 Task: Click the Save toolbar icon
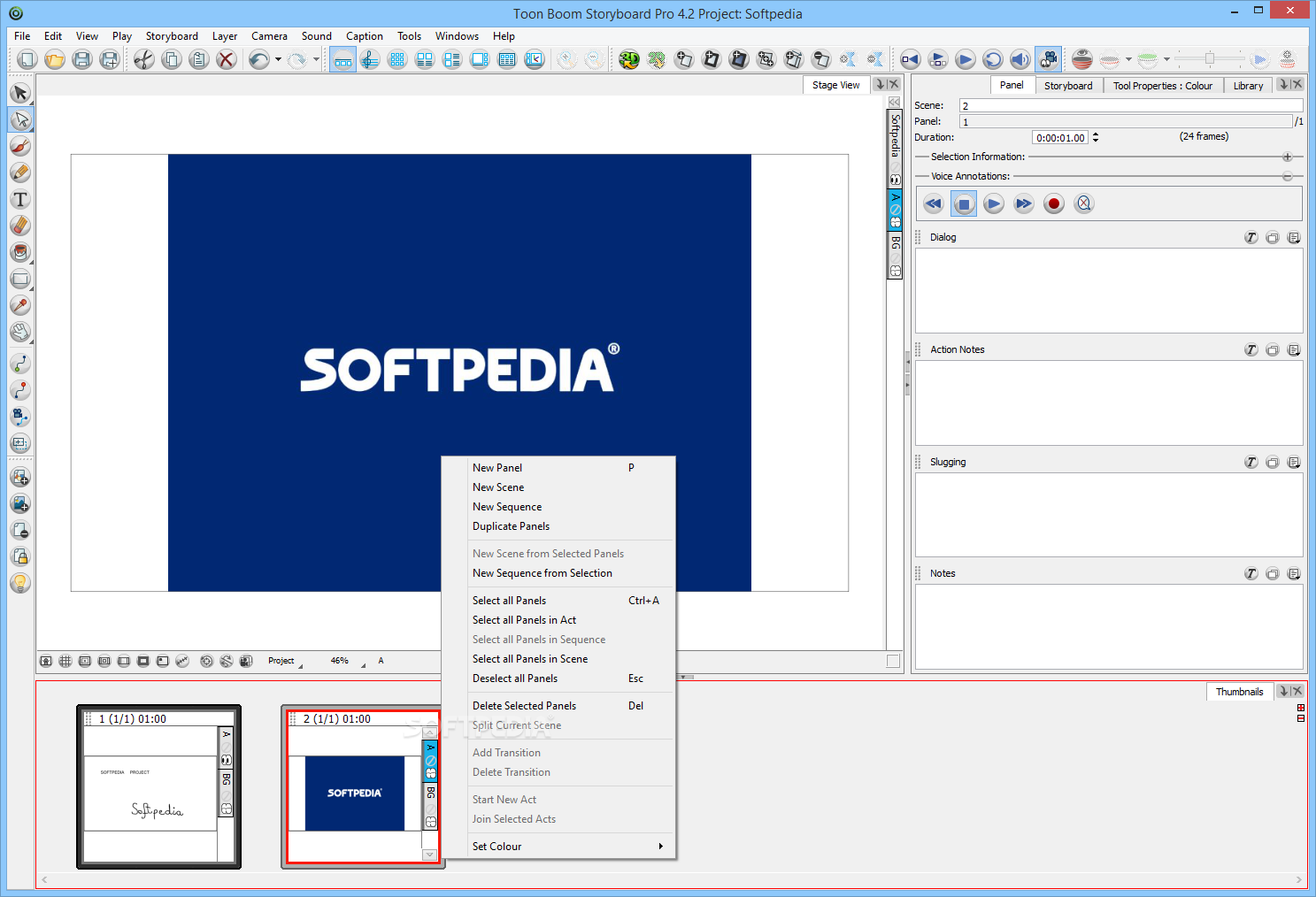pos(82,59)
